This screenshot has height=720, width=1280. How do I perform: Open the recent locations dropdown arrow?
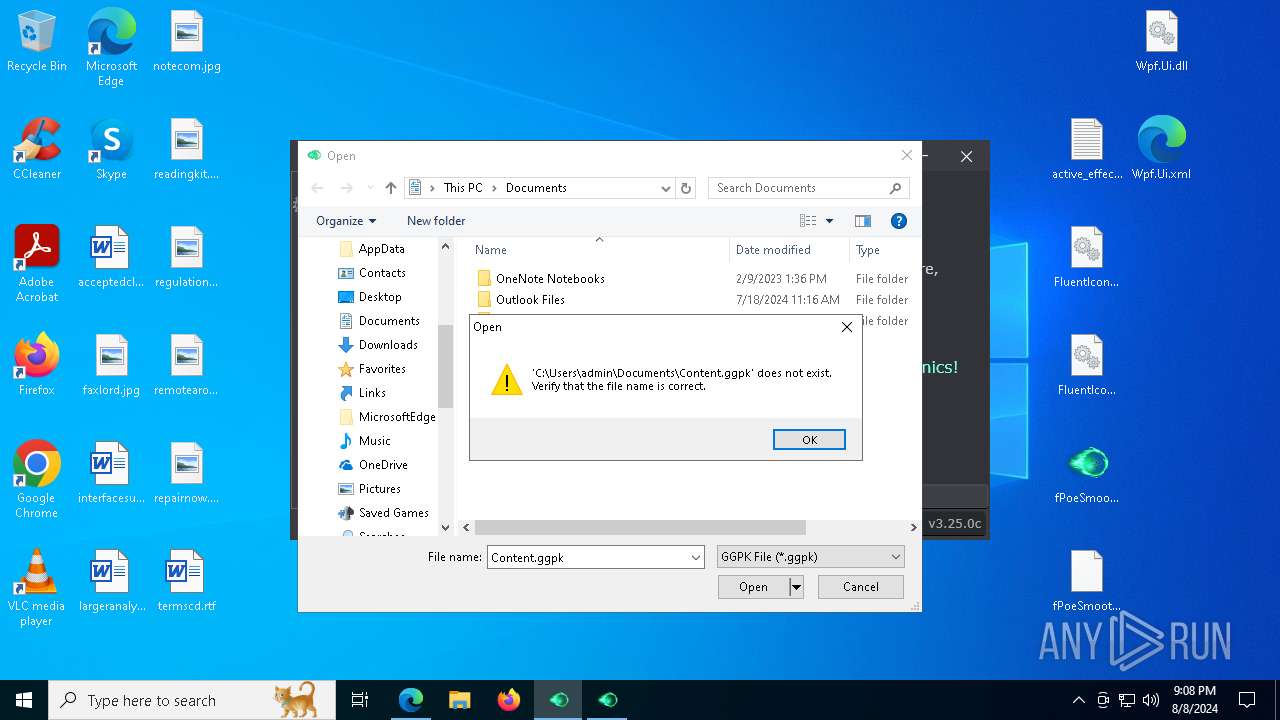370,188
